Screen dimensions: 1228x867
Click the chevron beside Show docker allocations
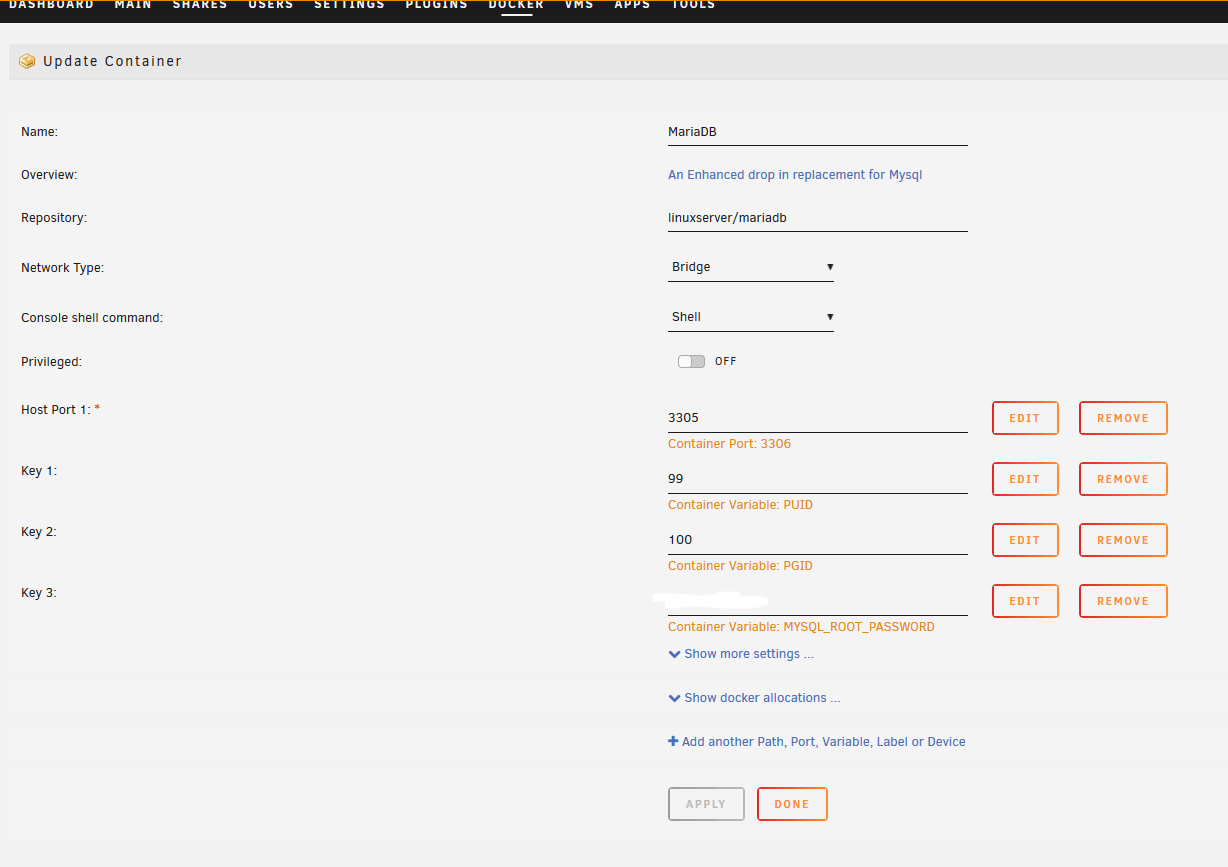[x=674, y=698]
